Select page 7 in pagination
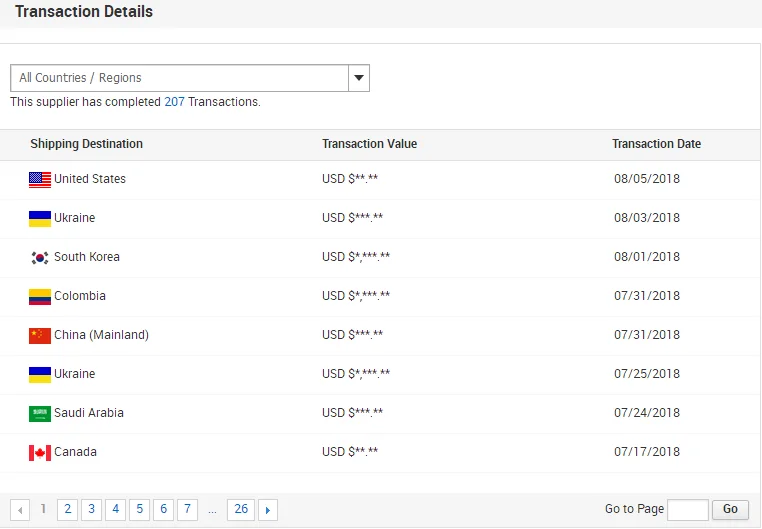The height and width of the screenshot is (529, 762). click(187, 510)
